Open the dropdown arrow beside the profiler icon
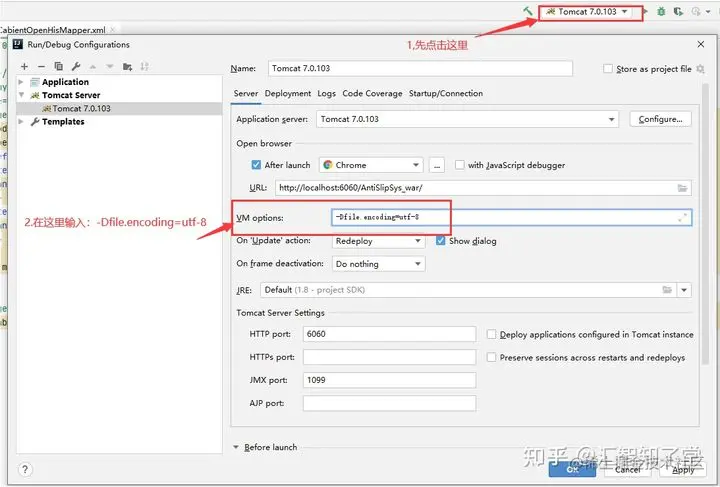Image resolution: width=720 pixels, height=487 pixels. pyautogui.click(x=710, y=12)
